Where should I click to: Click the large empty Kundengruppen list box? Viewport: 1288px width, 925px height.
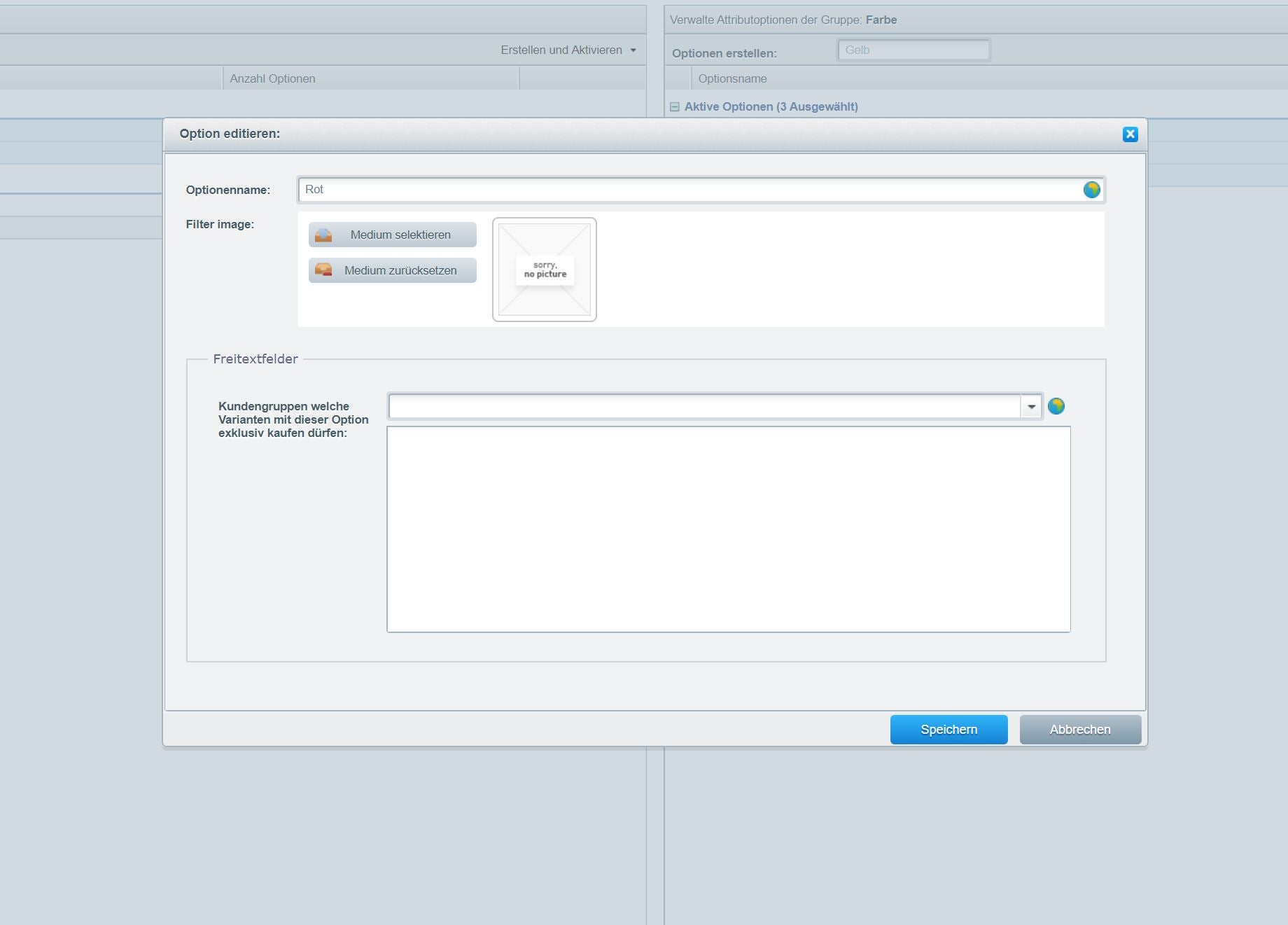coord(729,529)
